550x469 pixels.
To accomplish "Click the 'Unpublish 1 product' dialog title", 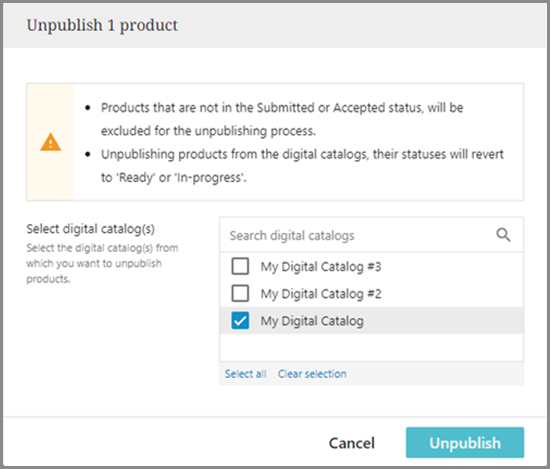I will pos(102,25).
